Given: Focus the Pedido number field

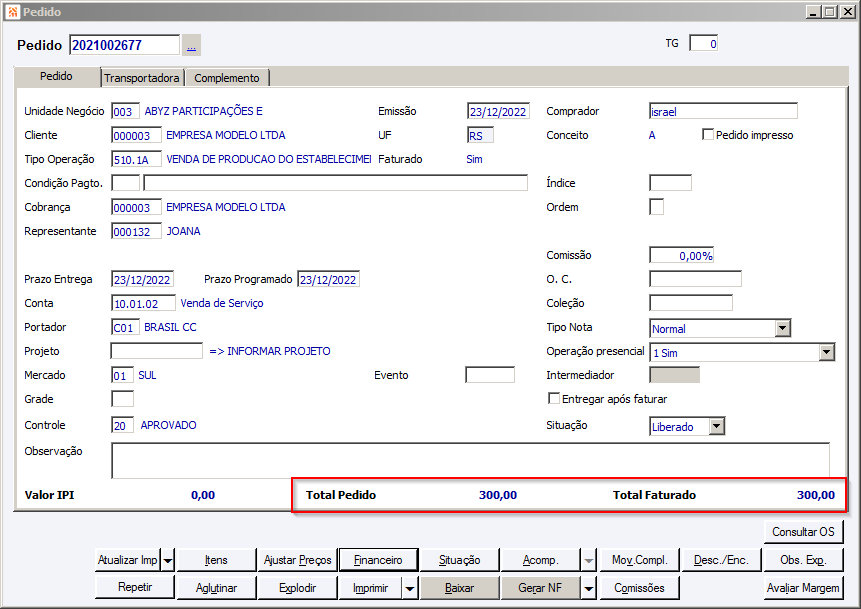Looking at the screenshot, I should 125,45.
